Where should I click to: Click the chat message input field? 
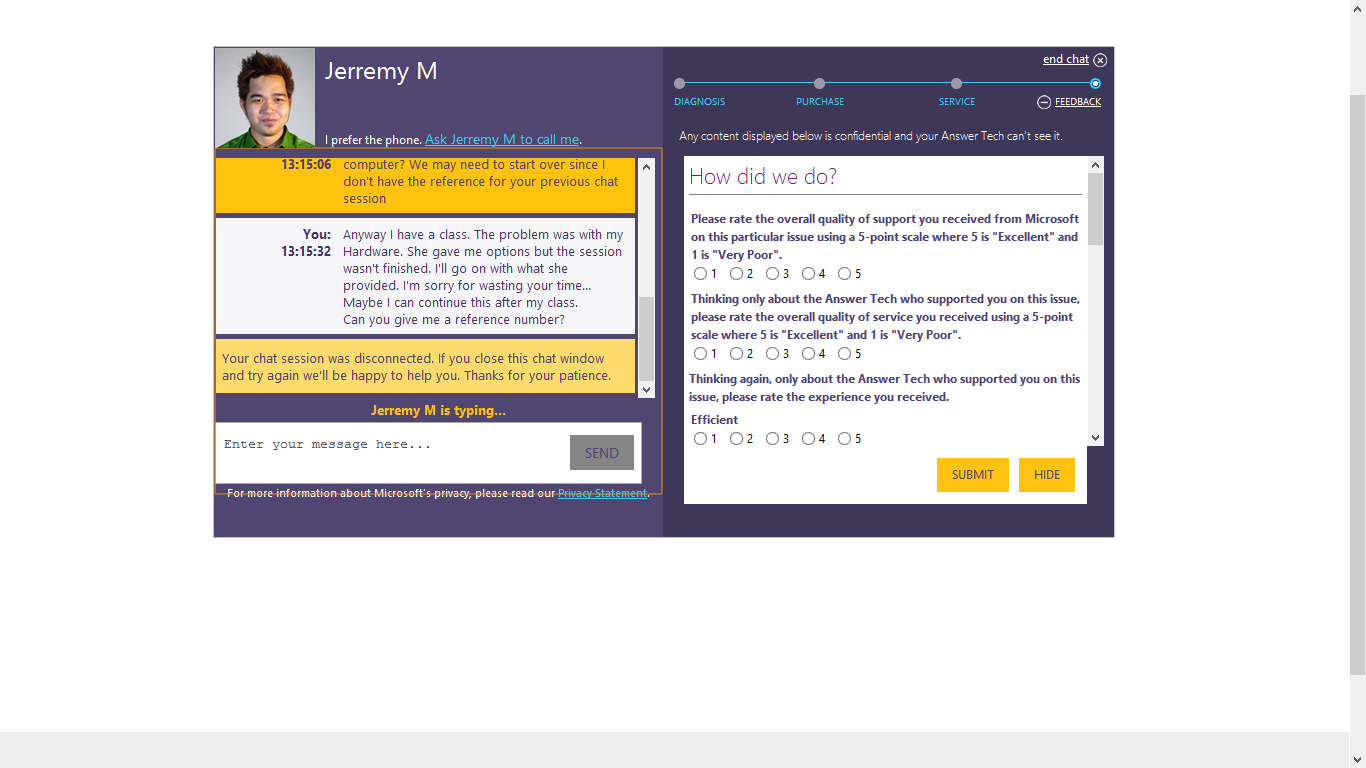[393, 453]
